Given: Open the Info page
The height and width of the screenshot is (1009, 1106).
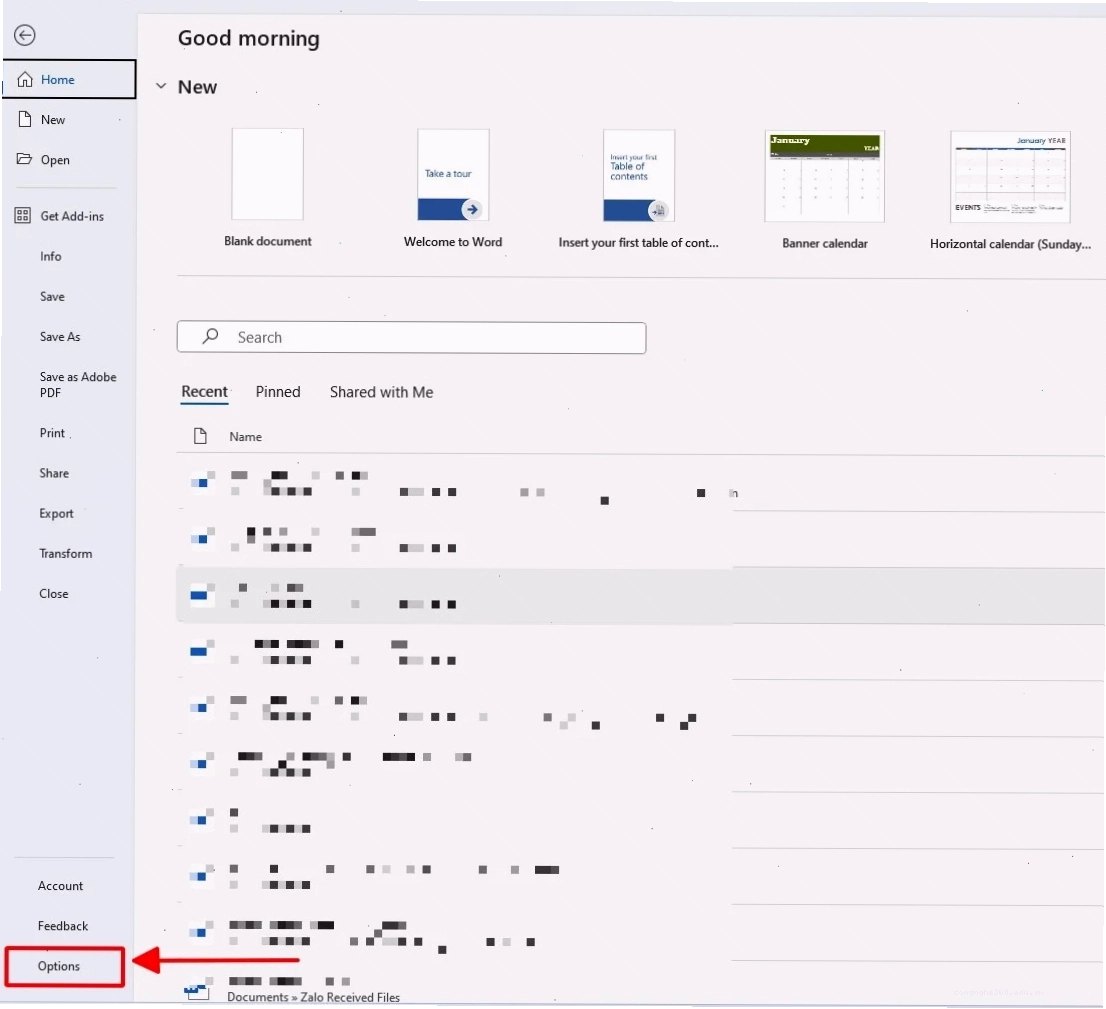Looking at the screenshot, I should [x=51, y=256].
